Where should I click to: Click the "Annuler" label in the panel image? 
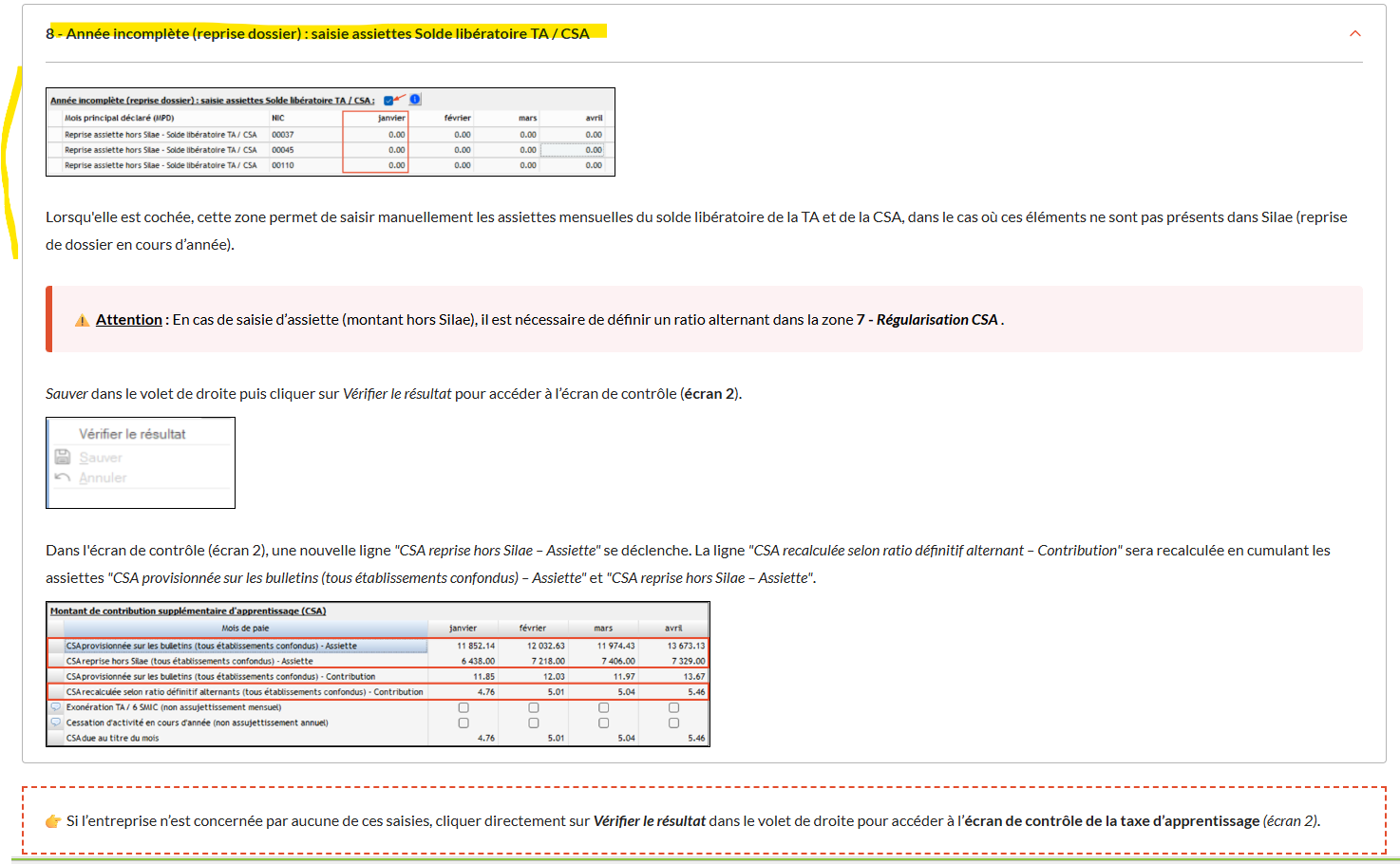point(103,478)
